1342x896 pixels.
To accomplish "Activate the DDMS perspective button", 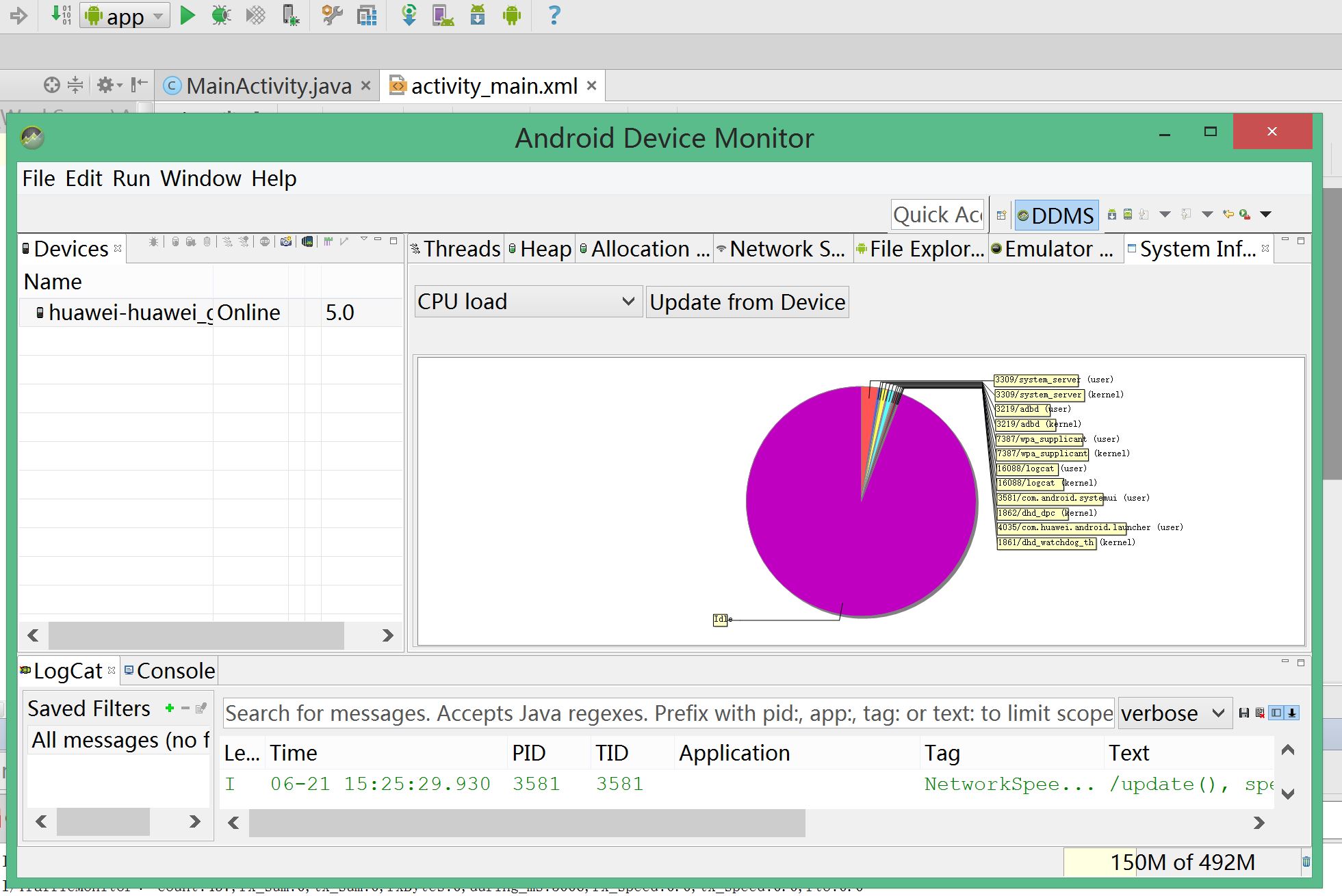I will (x=1057, y=215).
